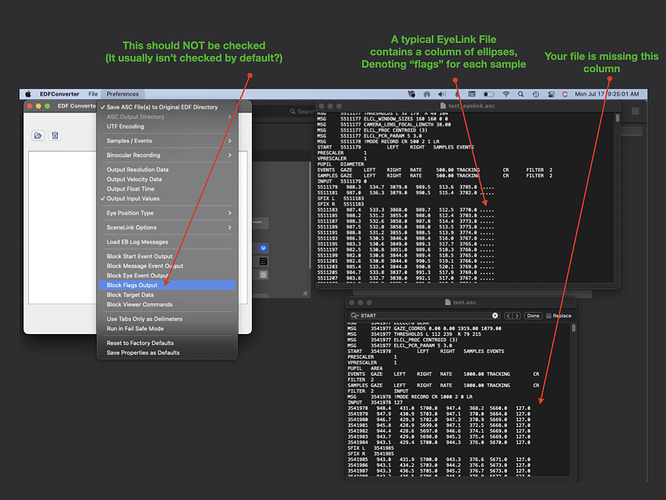This screenshot has height=500, width=666.
Task: Expand the SceneLink Options submenu
Action: [x=167, y=227]
